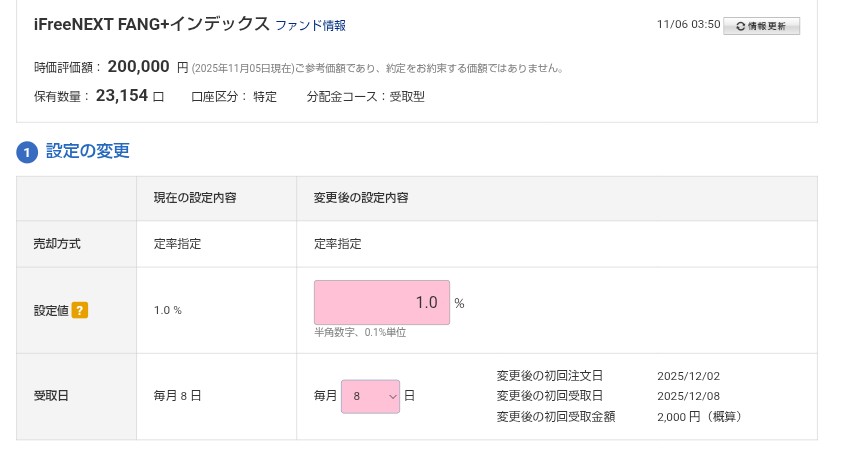Screen dimensions: 860x455
Task: Click the 設定の変更 section heading
Action: point(88,151)
